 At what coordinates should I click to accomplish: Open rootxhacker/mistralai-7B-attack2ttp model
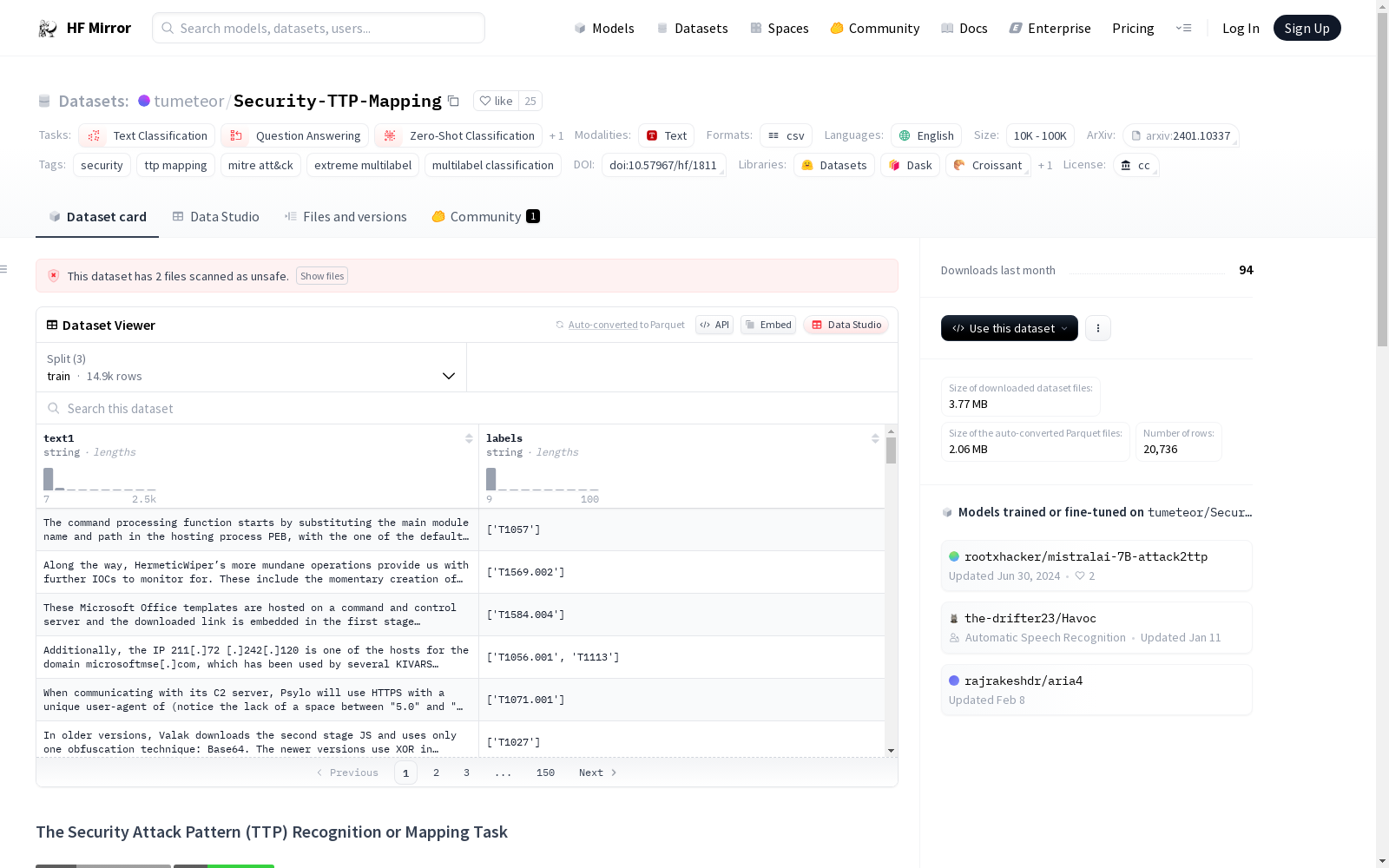pos(1086,556)
